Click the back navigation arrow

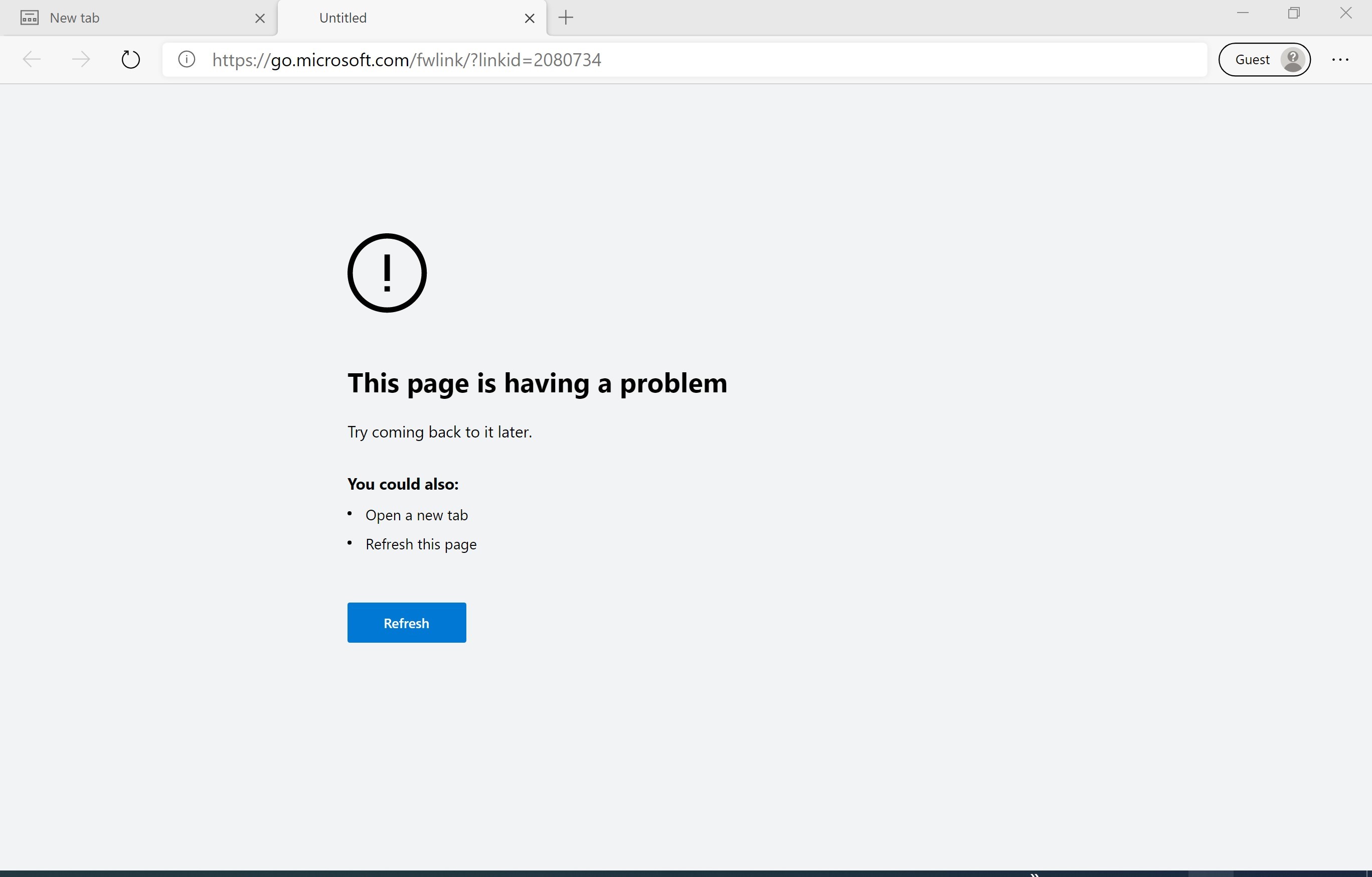click(x=32, y=59)
